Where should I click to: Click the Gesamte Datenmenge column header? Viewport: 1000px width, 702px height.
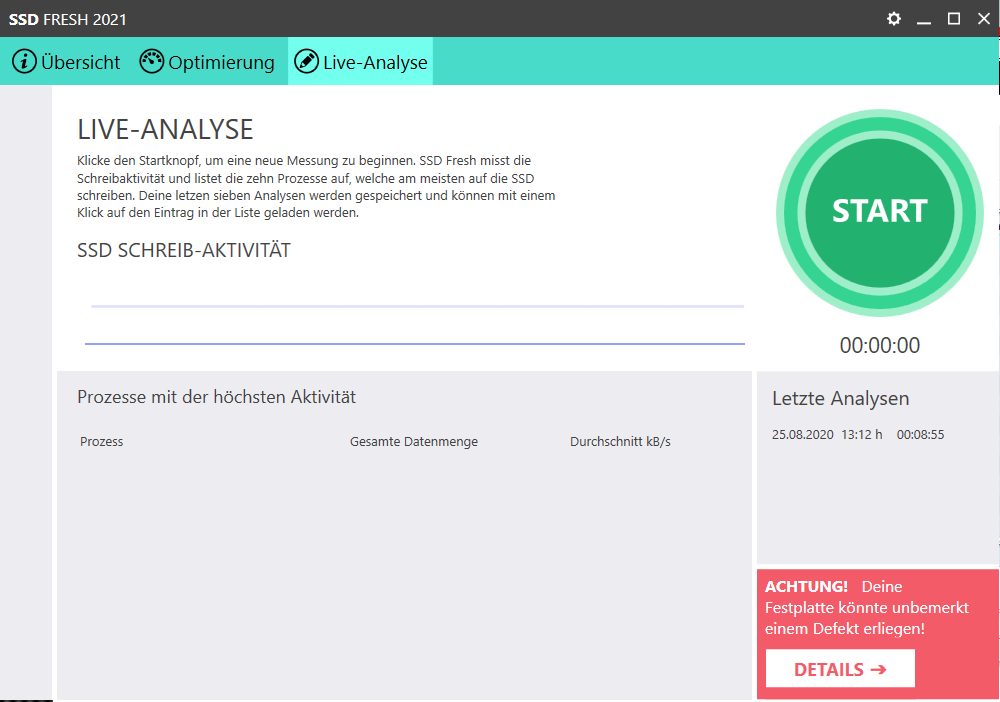pyautogui.click(x=413, y=441)
